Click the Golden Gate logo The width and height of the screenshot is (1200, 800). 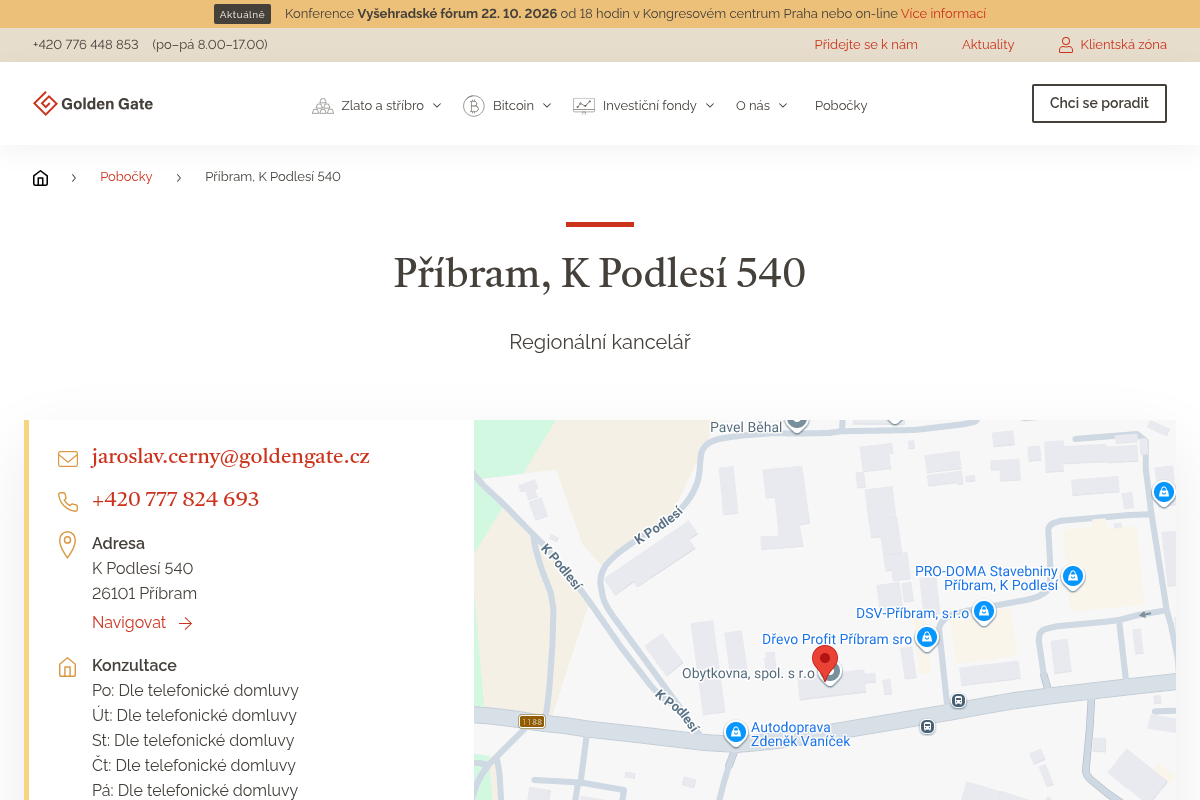(93, 104)
